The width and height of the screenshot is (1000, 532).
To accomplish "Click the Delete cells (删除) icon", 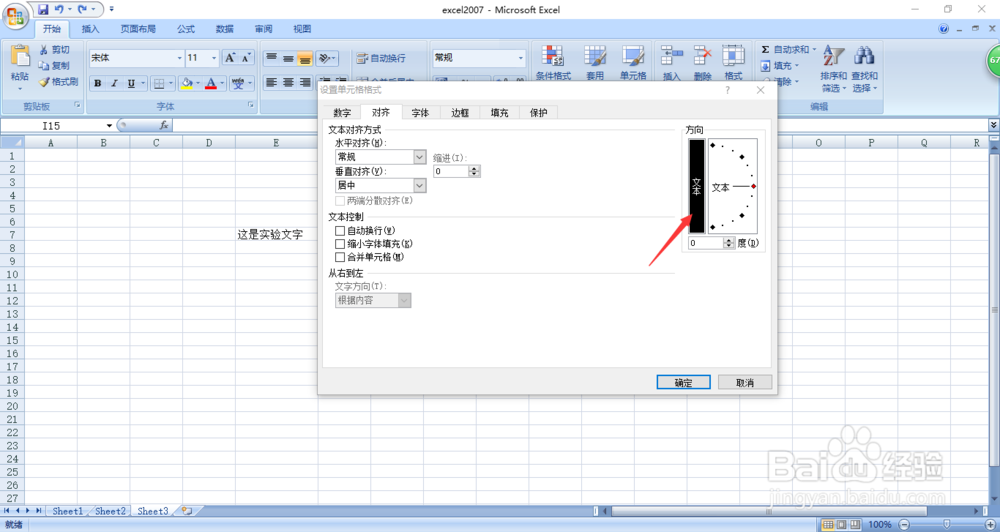I will pos(702,56).
